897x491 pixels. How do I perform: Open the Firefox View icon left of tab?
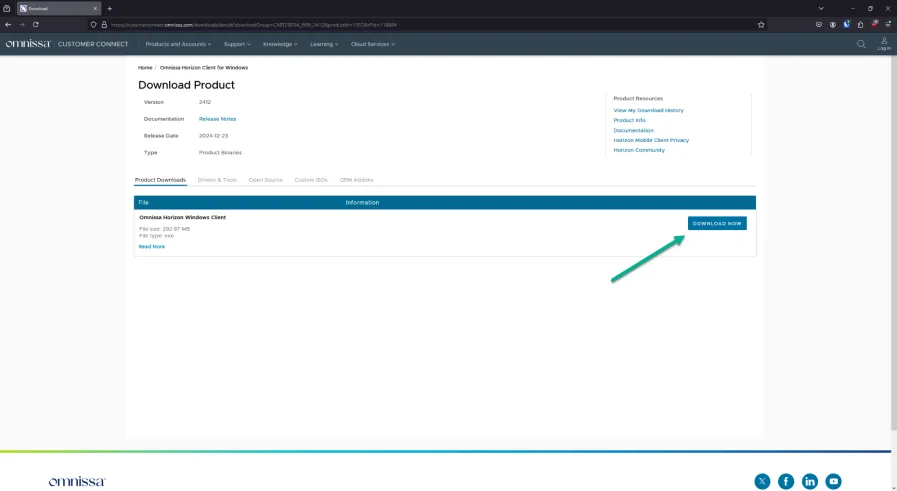coord(7,9)
